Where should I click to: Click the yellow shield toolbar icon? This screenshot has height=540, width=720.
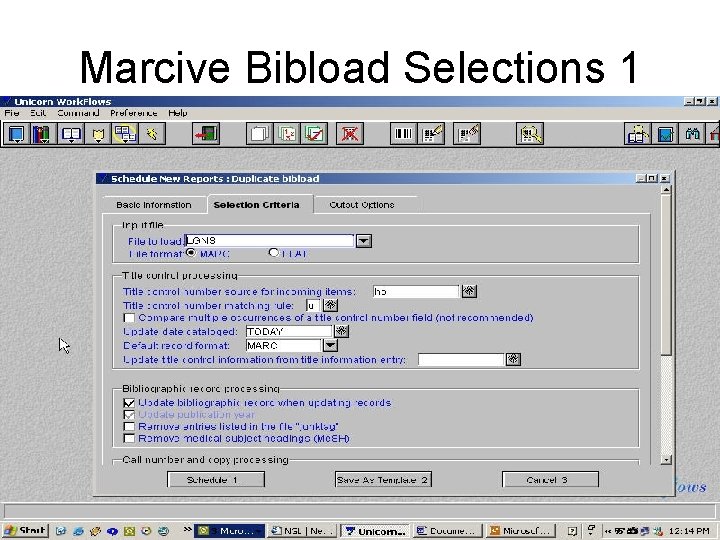(x=98, y=134)
